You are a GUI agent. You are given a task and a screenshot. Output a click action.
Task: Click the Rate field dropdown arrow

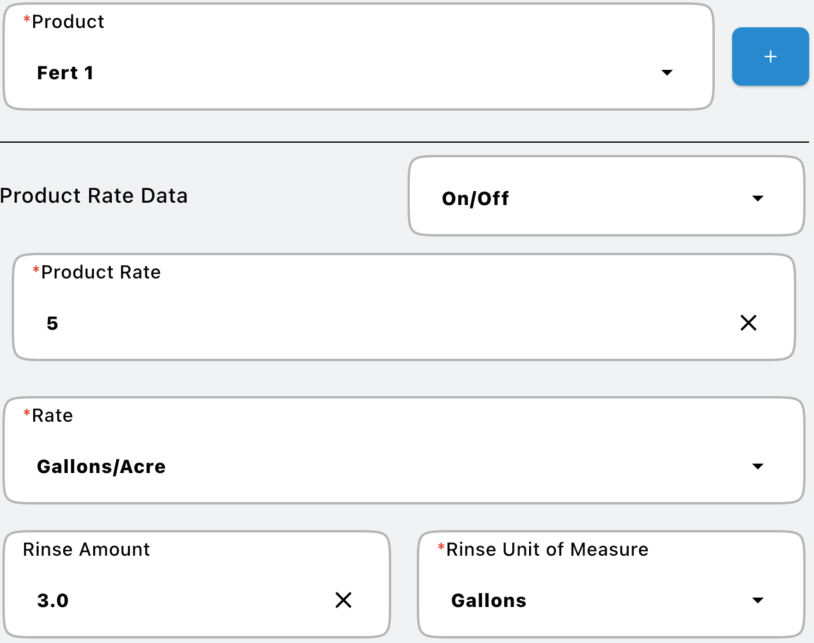point(757,466)
